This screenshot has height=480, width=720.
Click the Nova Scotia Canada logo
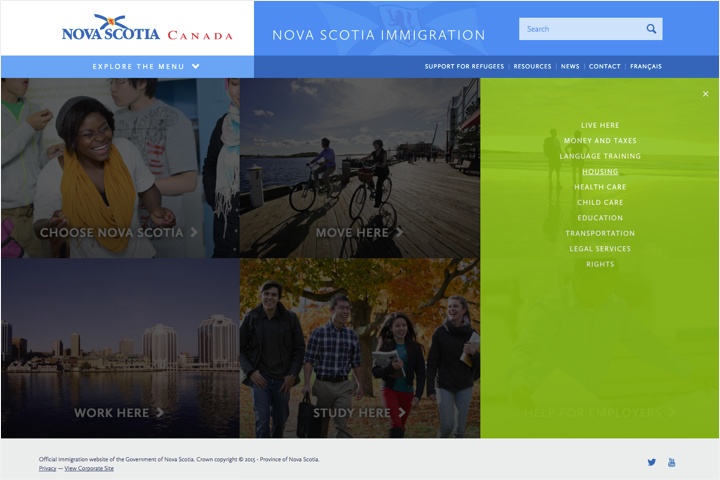tap(147, 28)
